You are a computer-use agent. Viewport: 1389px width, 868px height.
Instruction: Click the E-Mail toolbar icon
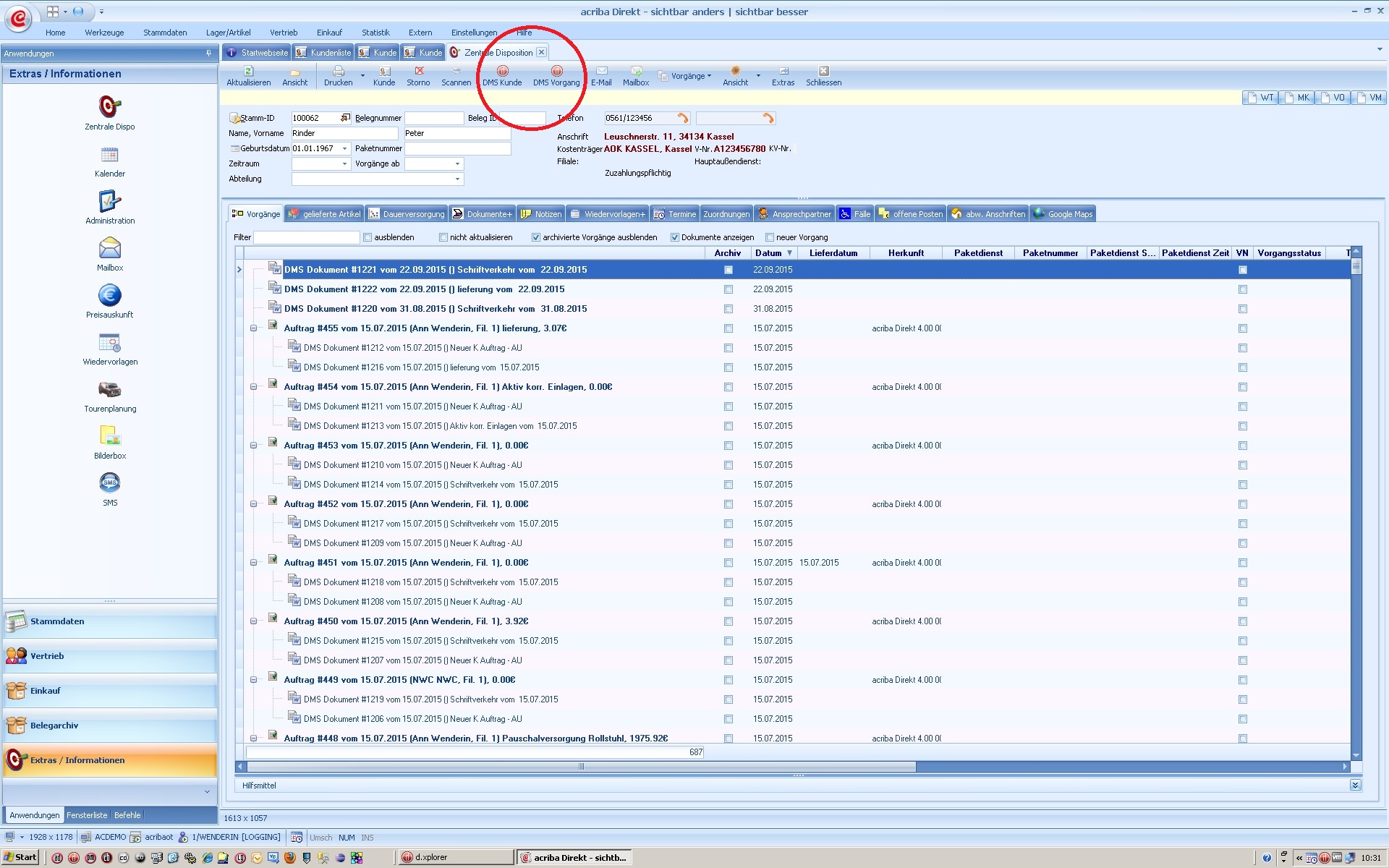coord(601,76)
